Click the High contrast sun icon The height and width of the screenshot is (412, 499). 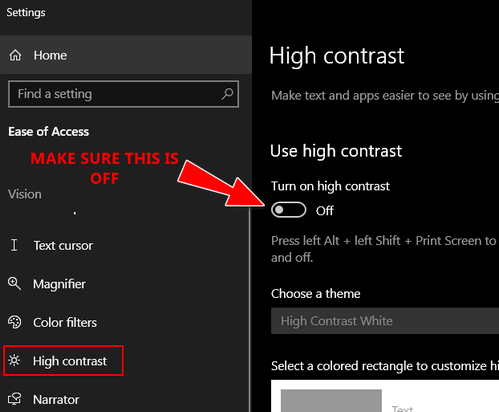coord(14,361)
